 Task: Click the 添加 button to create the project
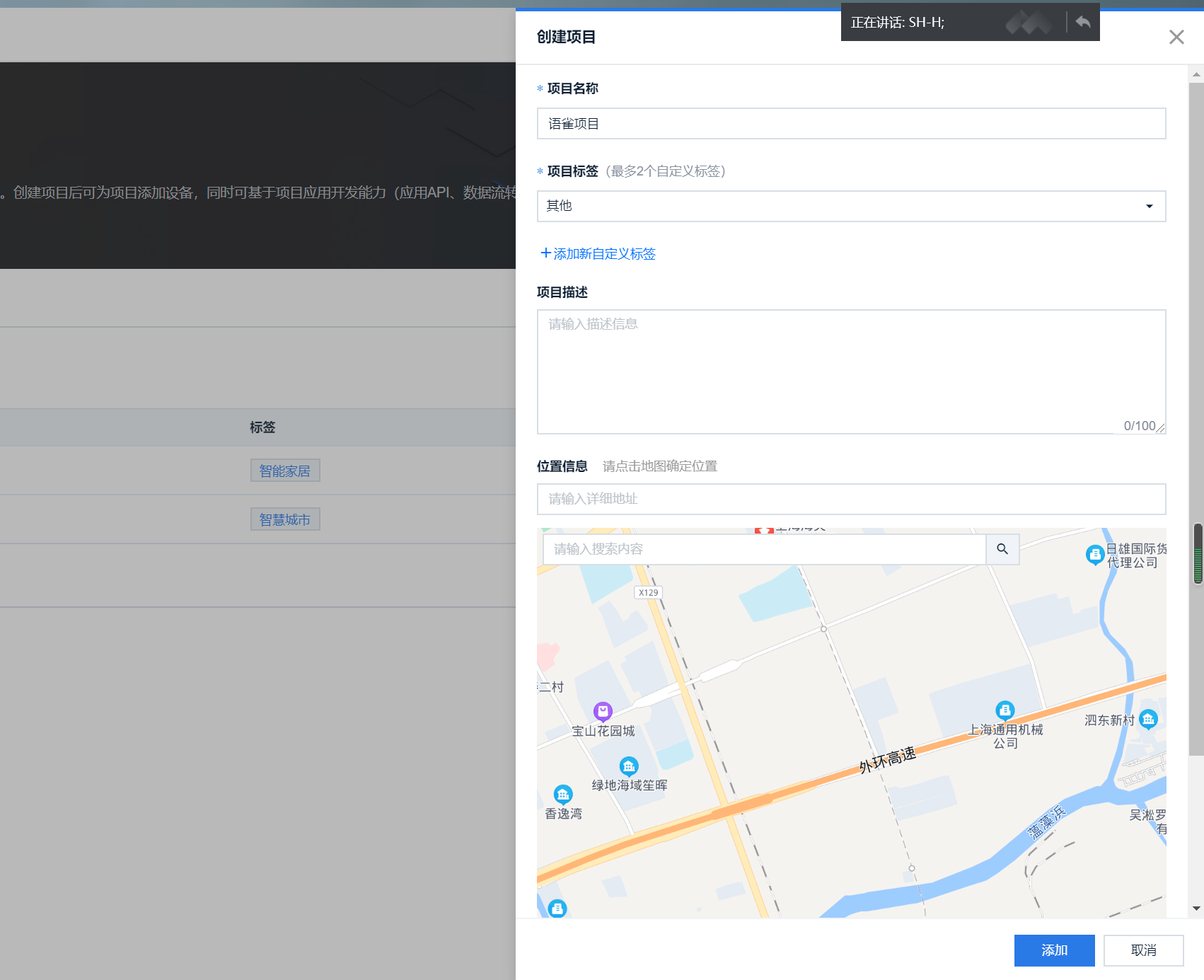[x=1054, y=950]
